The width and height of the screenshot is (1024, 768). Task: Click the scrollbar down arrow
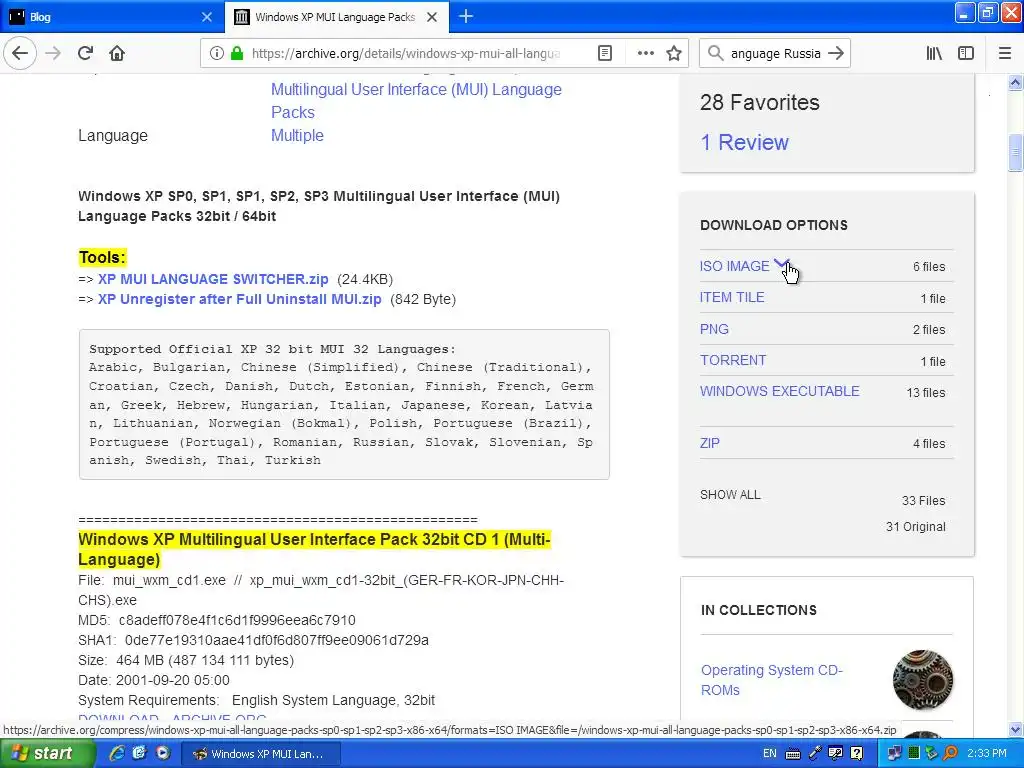(1015, 729)
